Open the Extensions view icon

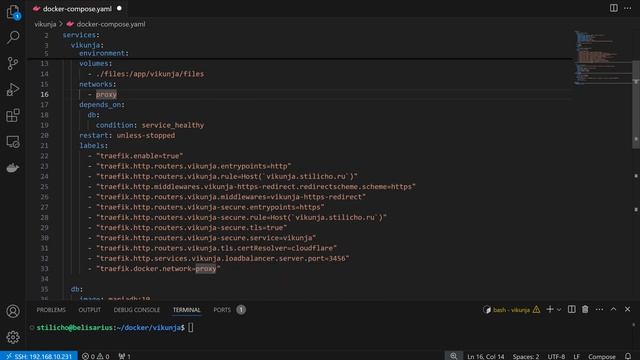(x=13, y=116)
